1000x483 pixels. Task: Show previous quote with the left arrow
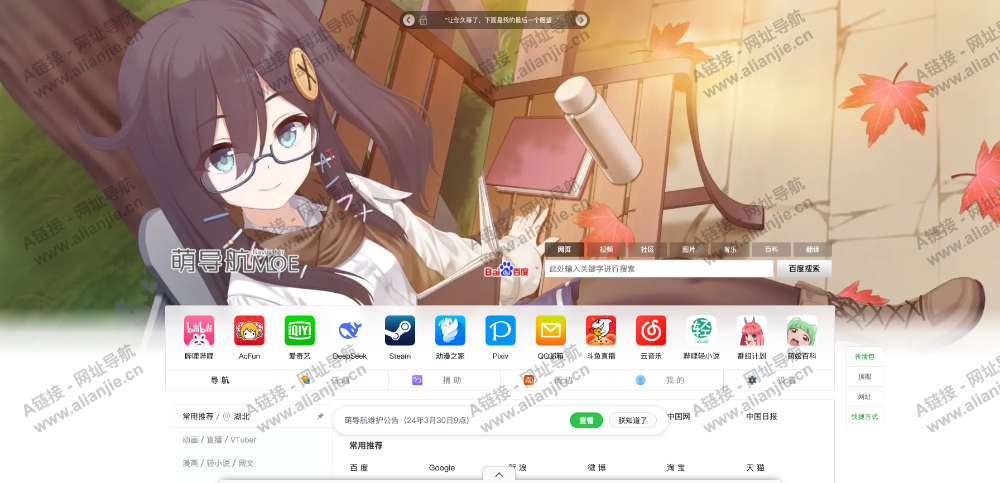(x=409, y=20)
